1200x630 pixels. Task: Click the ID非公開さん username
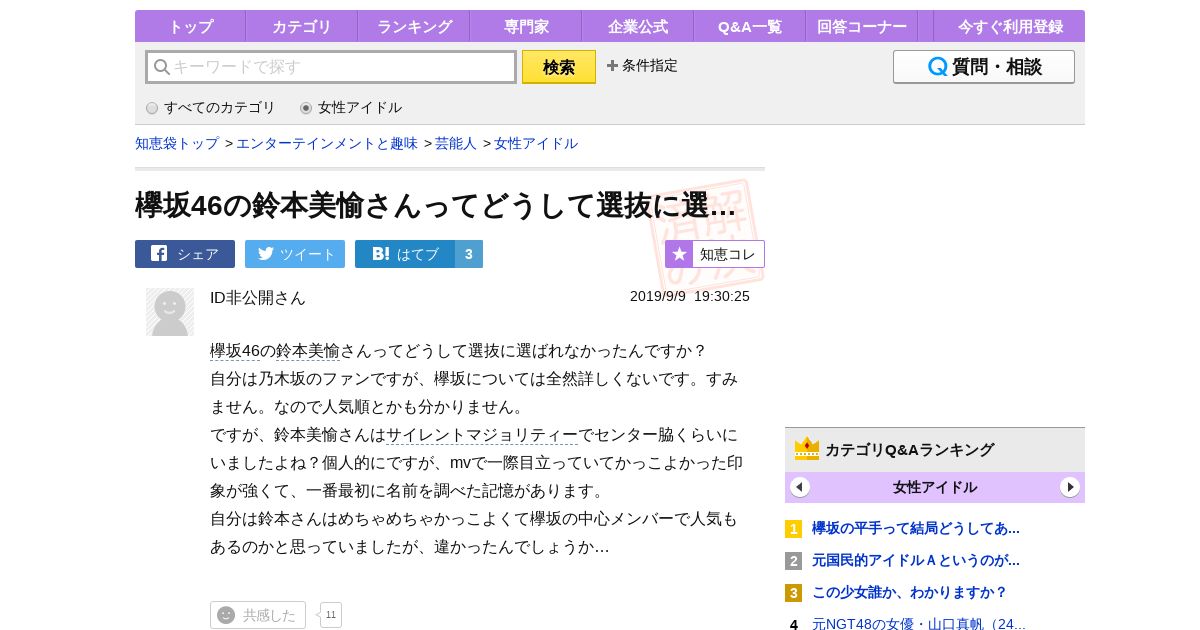(258, 298)
